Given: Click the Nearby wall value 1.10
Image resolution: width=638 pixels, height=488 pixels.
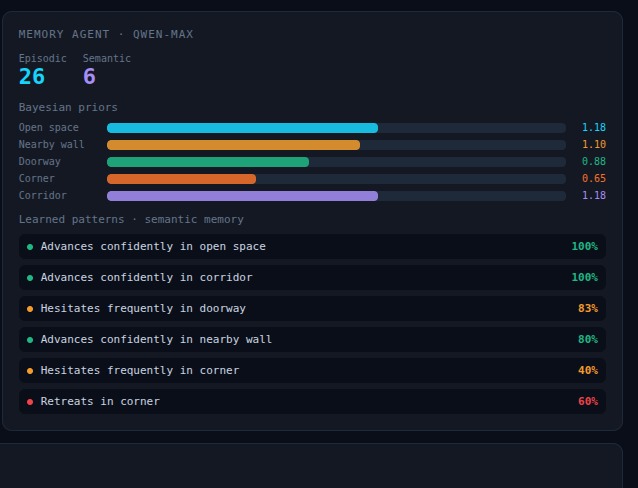Looking at the screenshot, I should [594, 145].
